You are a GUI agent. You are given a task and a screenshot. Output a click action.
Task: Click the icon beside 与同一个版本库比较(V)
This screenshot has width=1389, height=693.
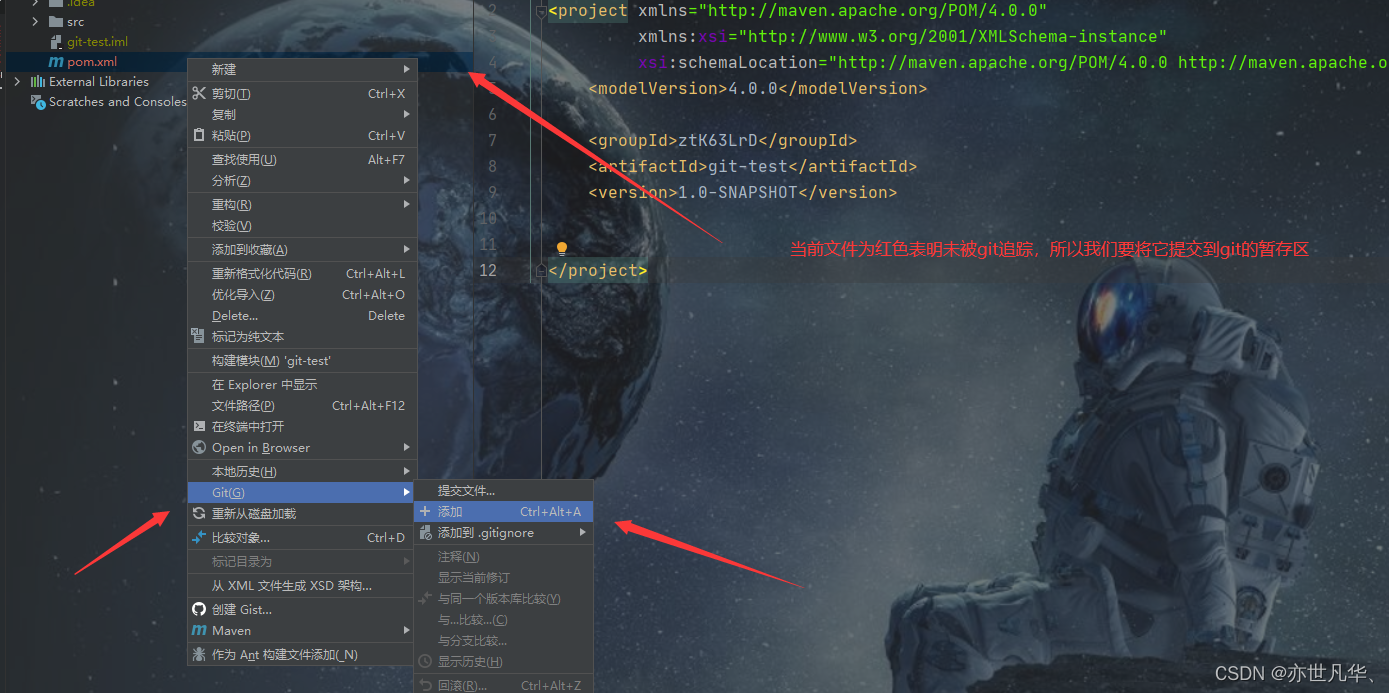pyautogui.click(x=425, y=598)
